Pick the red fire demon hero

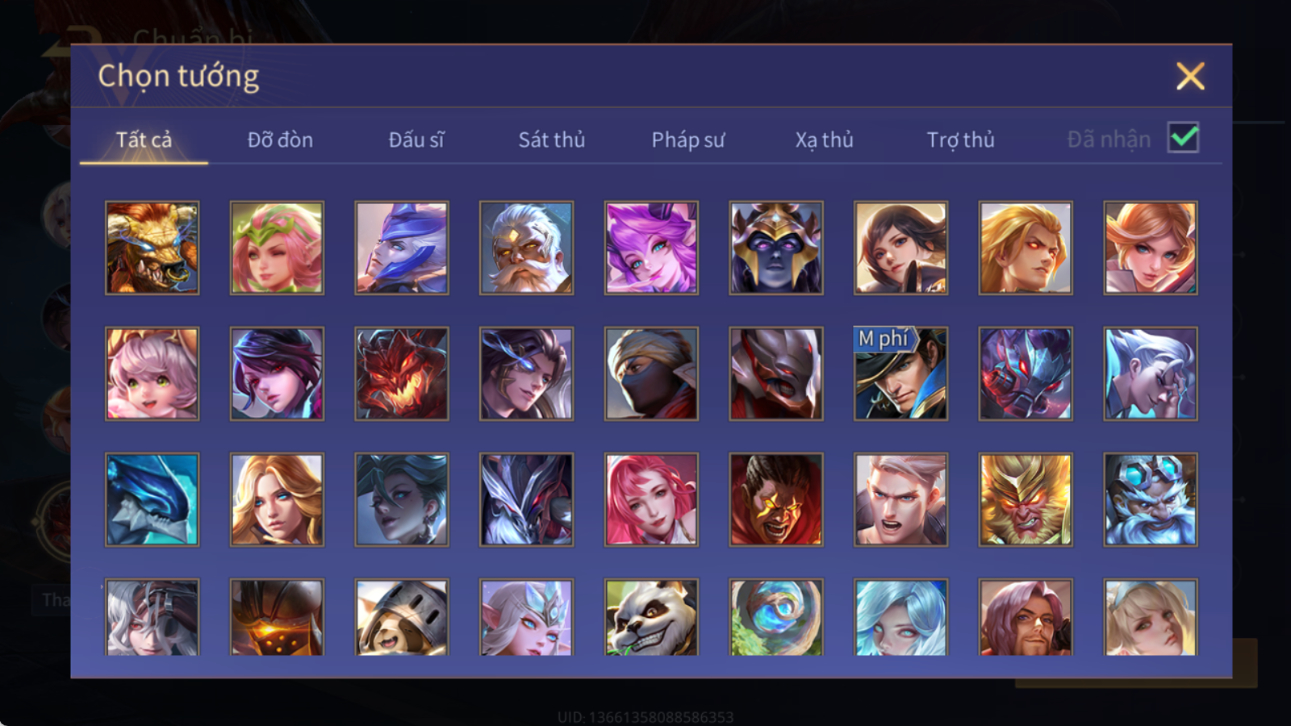click(x=402, y=374)
